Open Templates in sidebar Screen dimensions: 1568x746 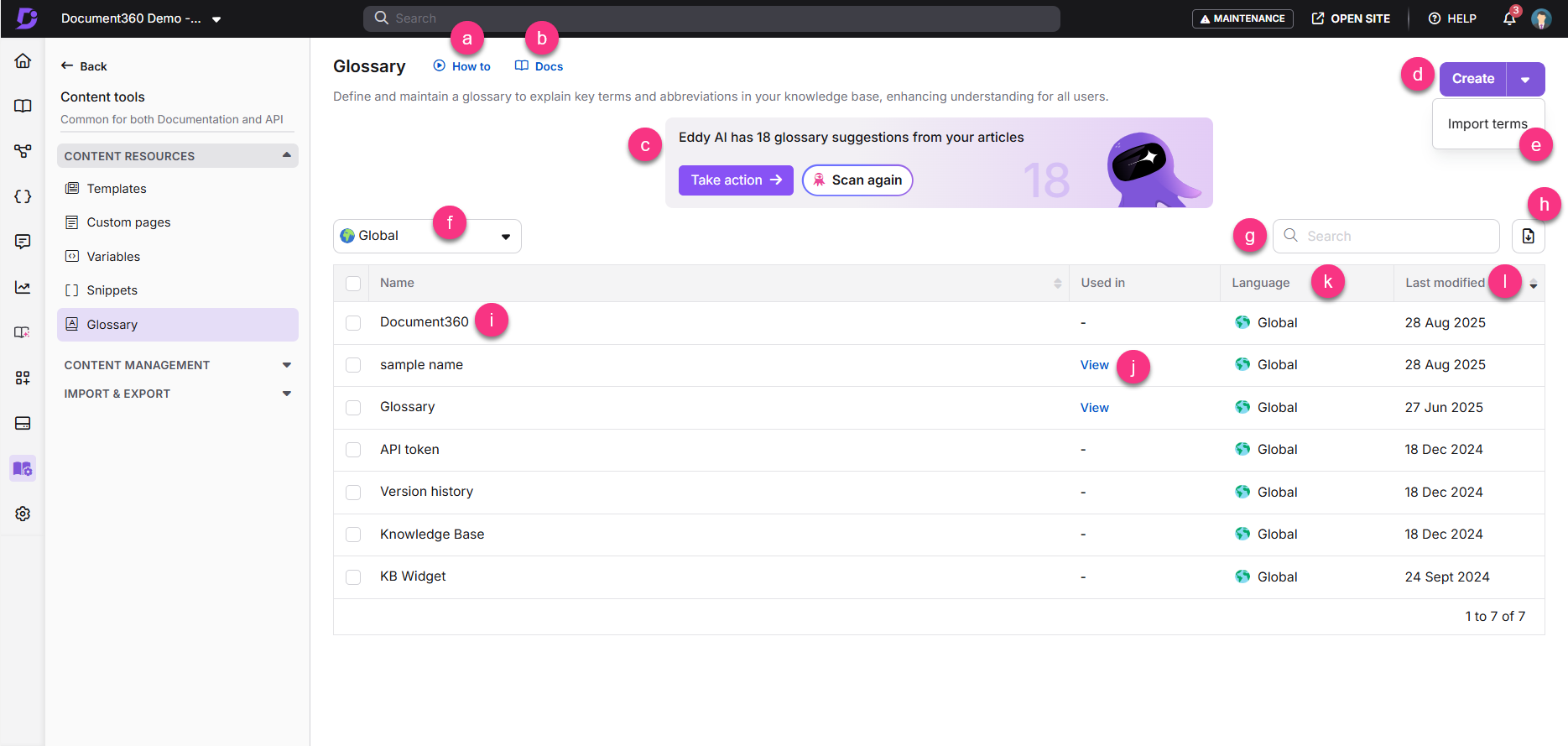(178, 189)
